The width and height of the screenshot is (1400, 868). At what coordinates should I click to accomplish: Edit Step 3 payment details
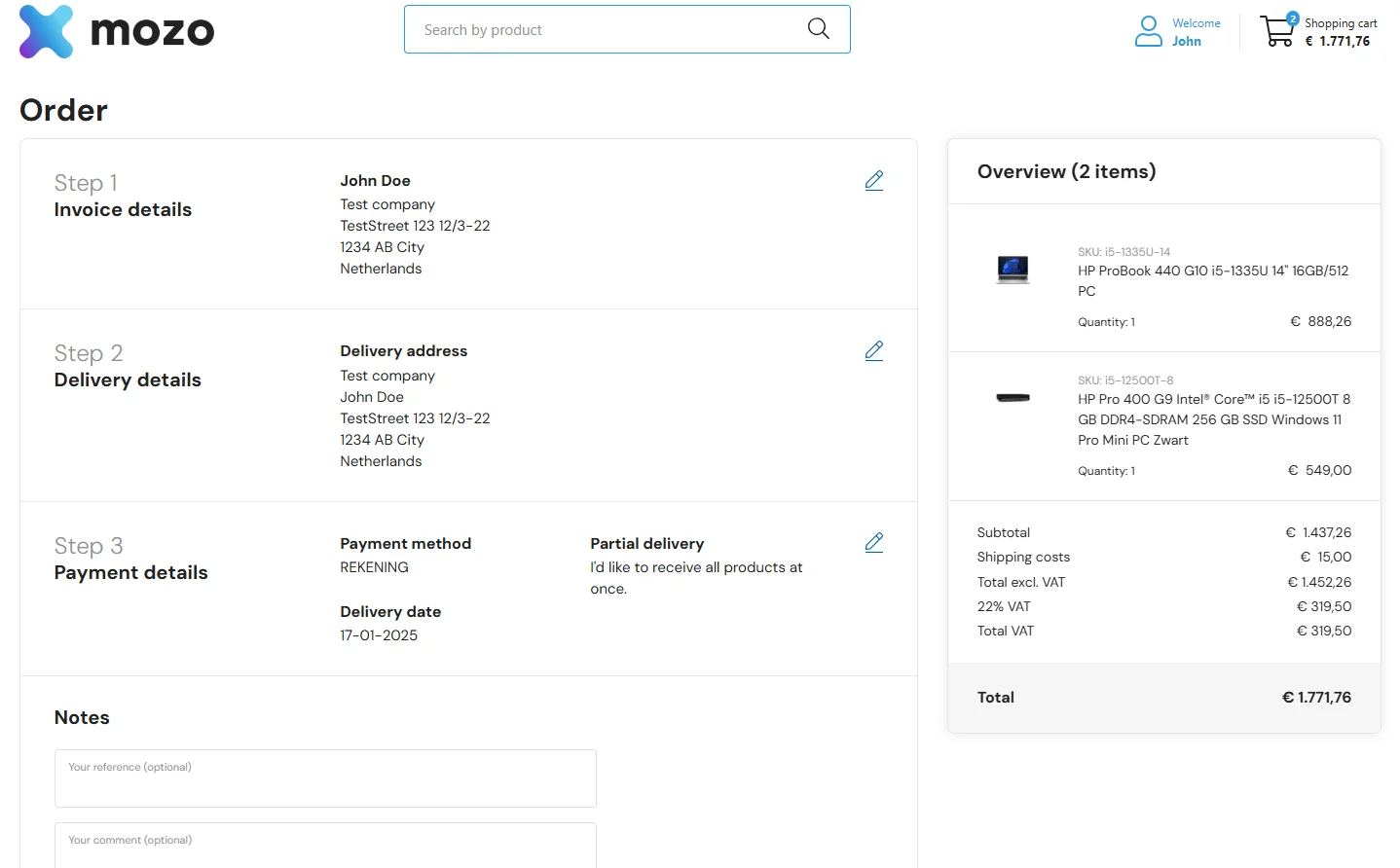click(x=874, y=543)
